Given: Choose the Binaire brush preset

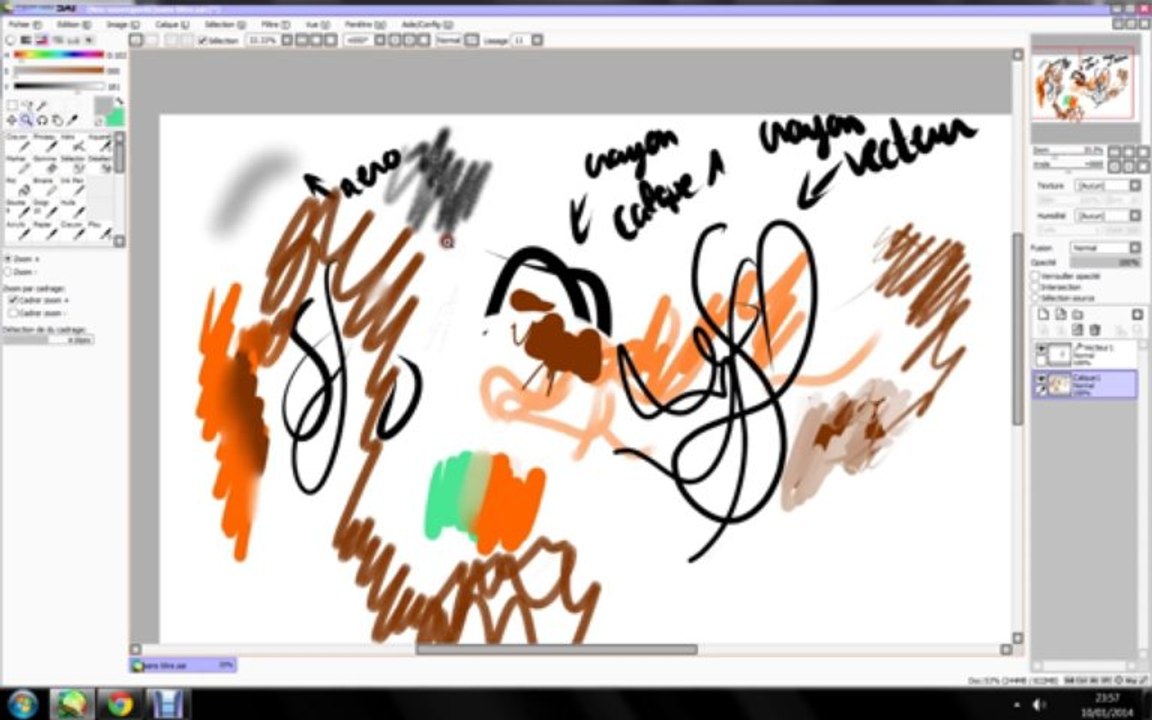Looking at the screenshot, I should click(45, 187).
